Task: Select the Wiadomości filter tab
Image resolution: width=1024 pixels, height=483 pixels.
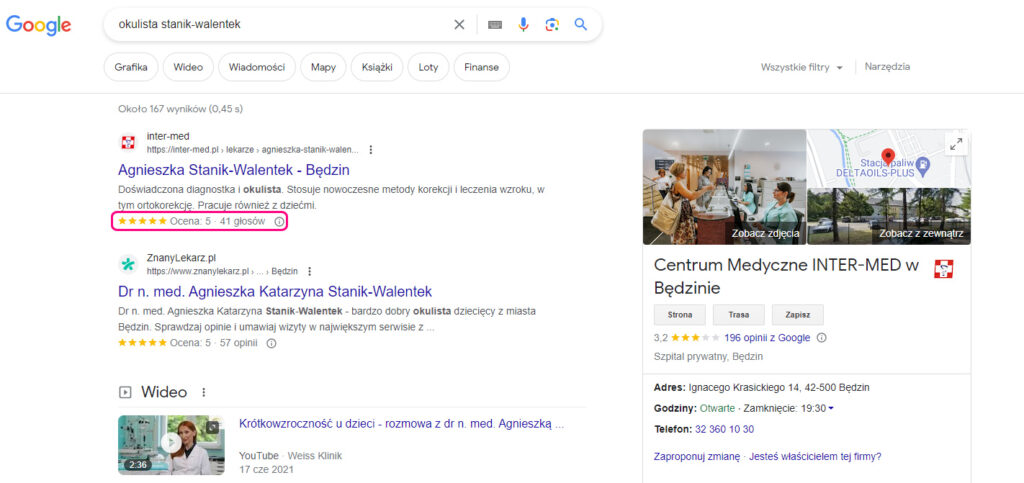Action: coord(257,67)
